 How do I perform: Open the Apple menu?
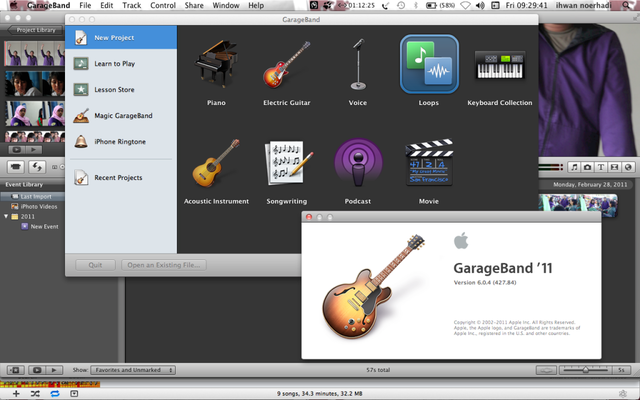coord(13,5)
